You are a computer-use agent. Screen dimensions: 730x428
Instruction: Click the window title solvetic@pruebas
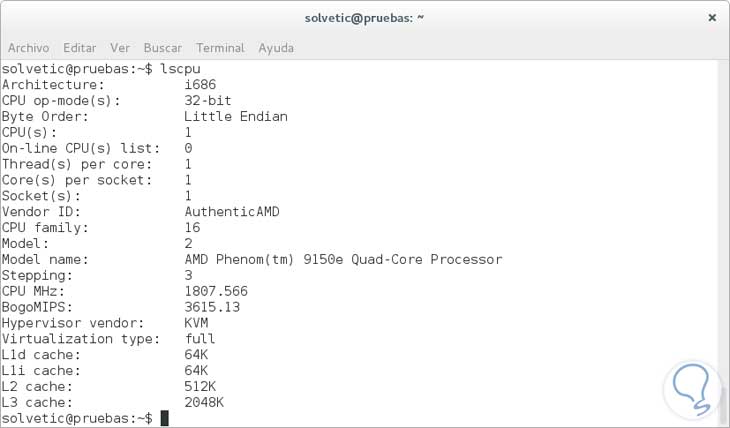click(364, 18)
